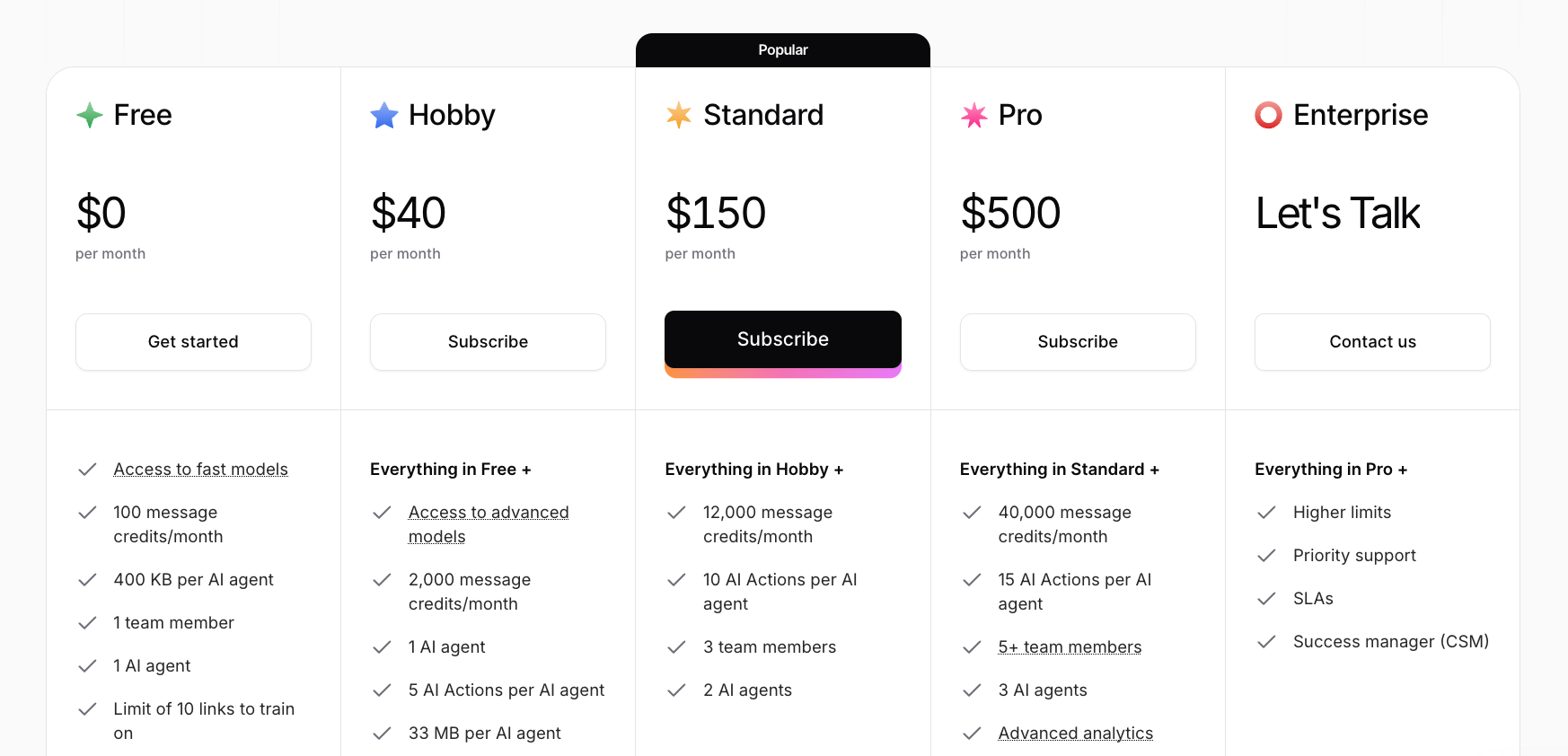The width and height of the screenshot is (1568, 756).
Task: Click the orange star Standard plan icon
Action: pyautogui.click(x=679, y=115)
